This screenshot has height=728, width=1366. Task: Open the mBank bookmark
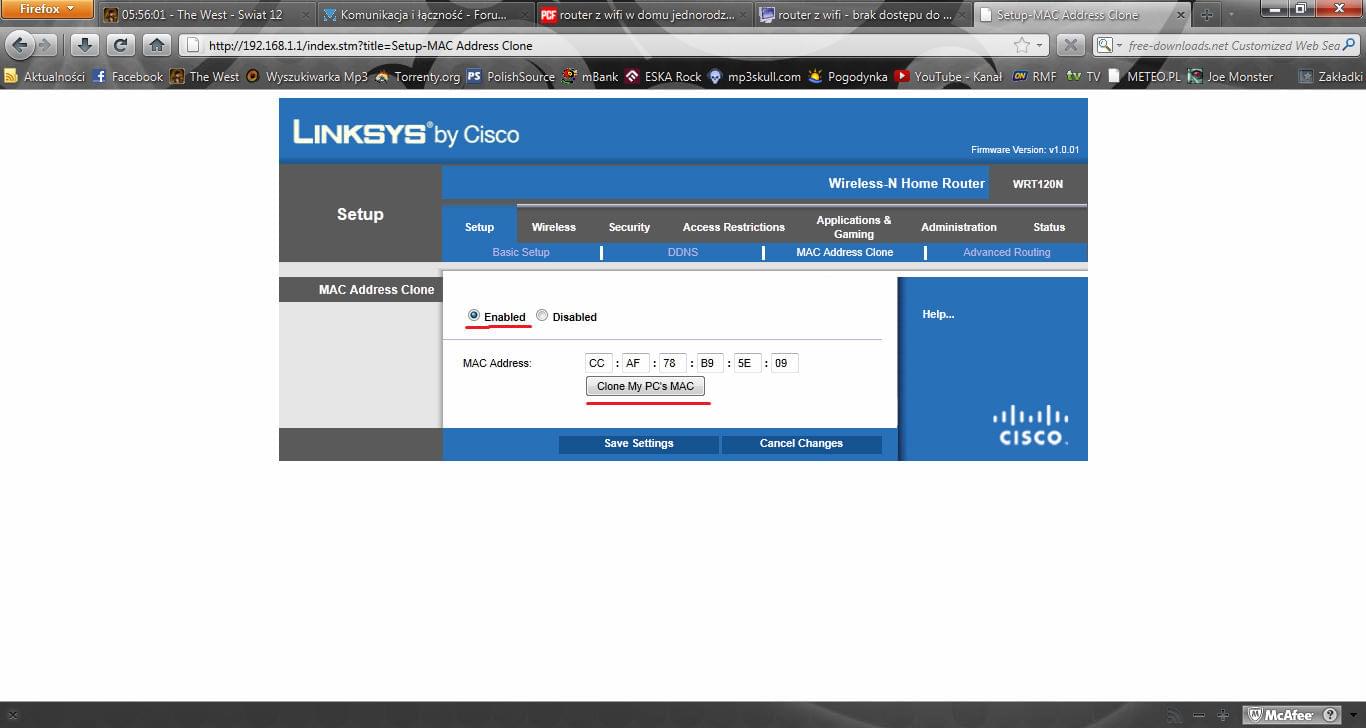pos(590,76)
